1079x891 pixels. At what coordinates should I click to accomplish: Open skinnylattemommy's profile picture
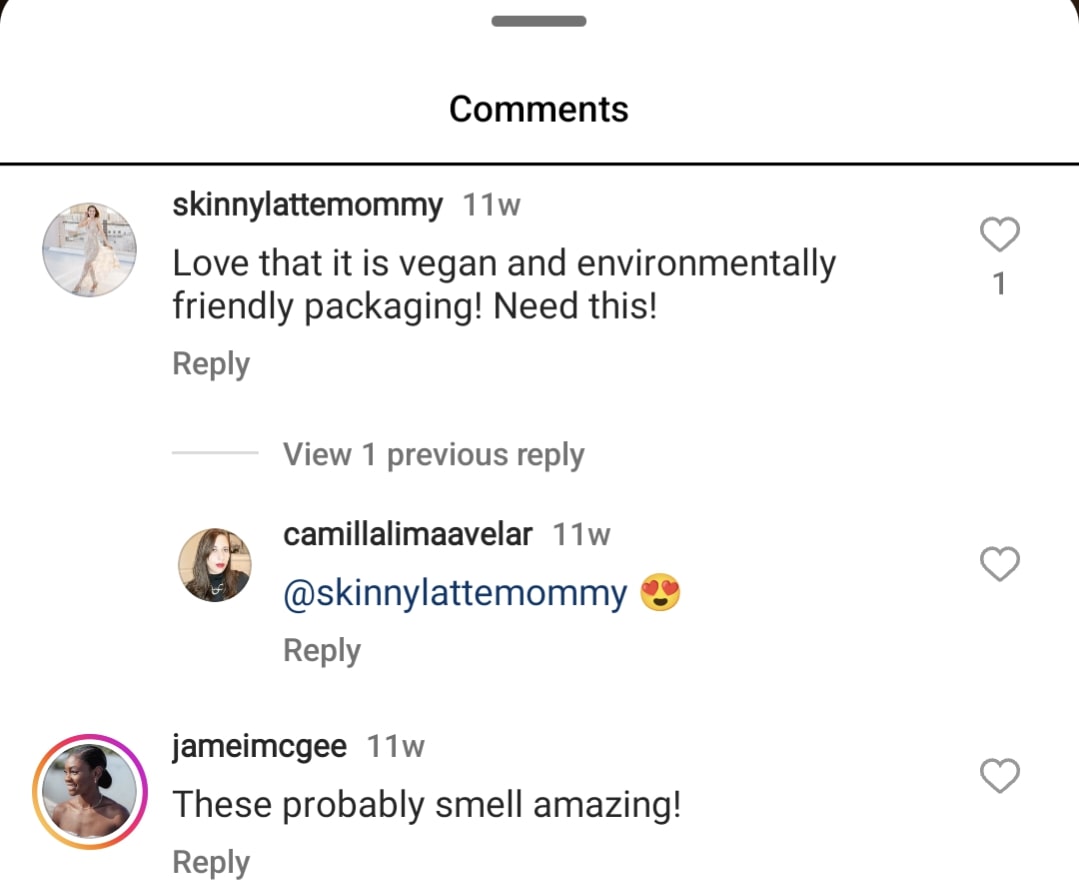click(x=88, y=250)
